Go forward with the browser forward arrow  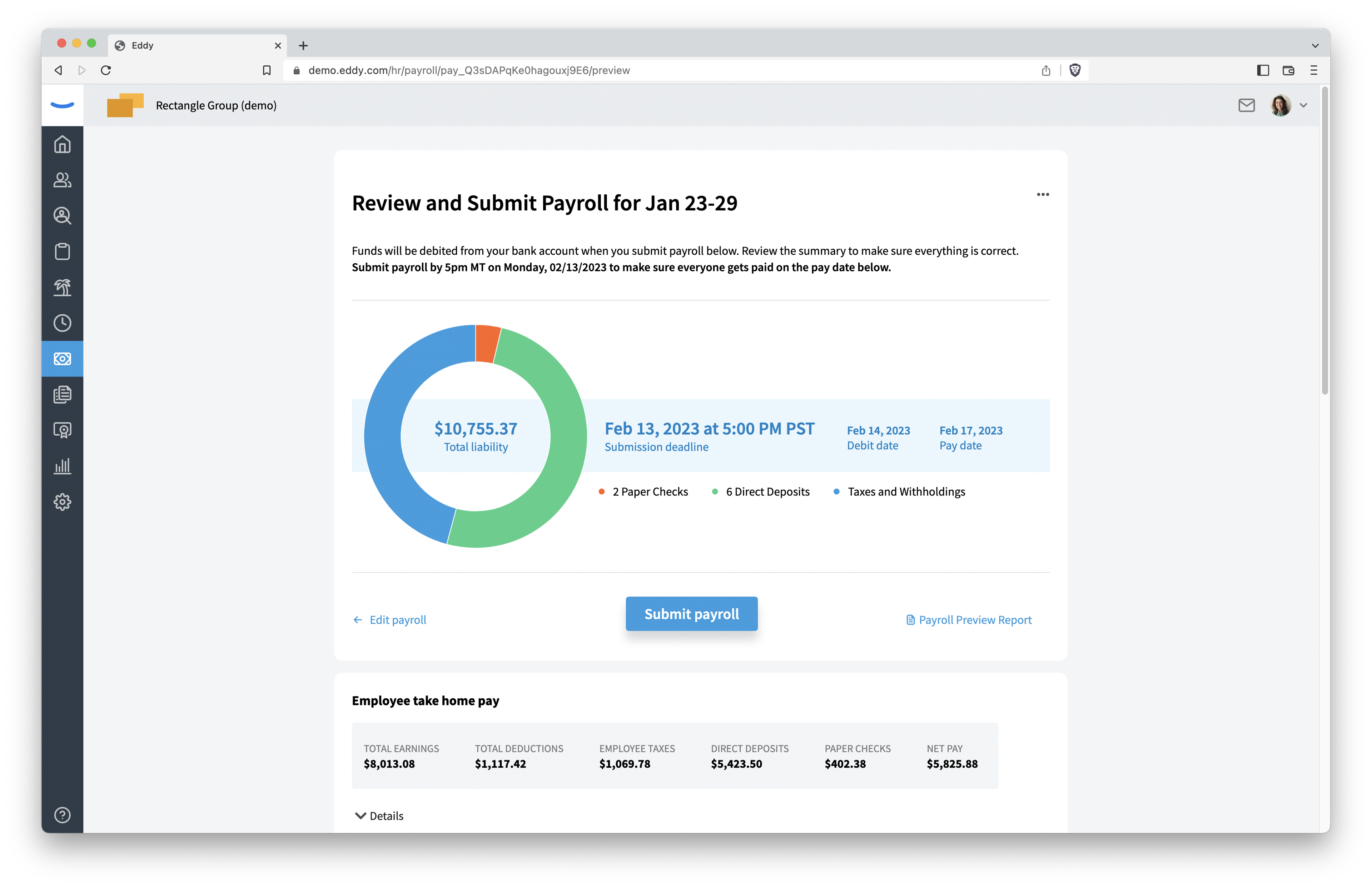tap(82, 70)
